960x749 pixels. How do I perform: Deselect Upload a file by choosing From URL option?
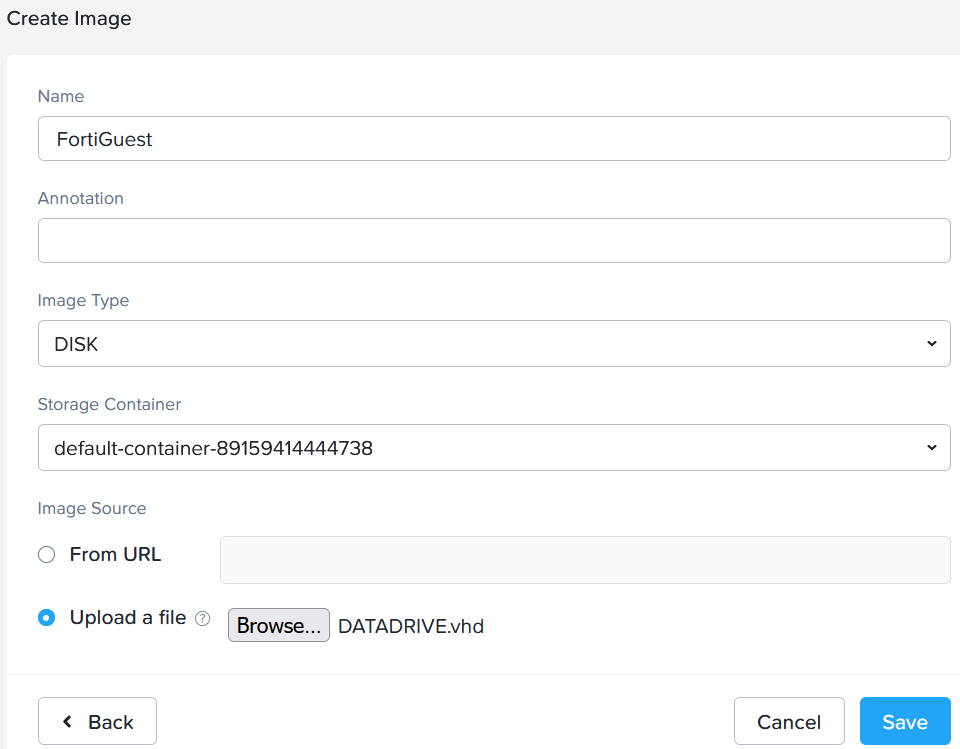46,554
